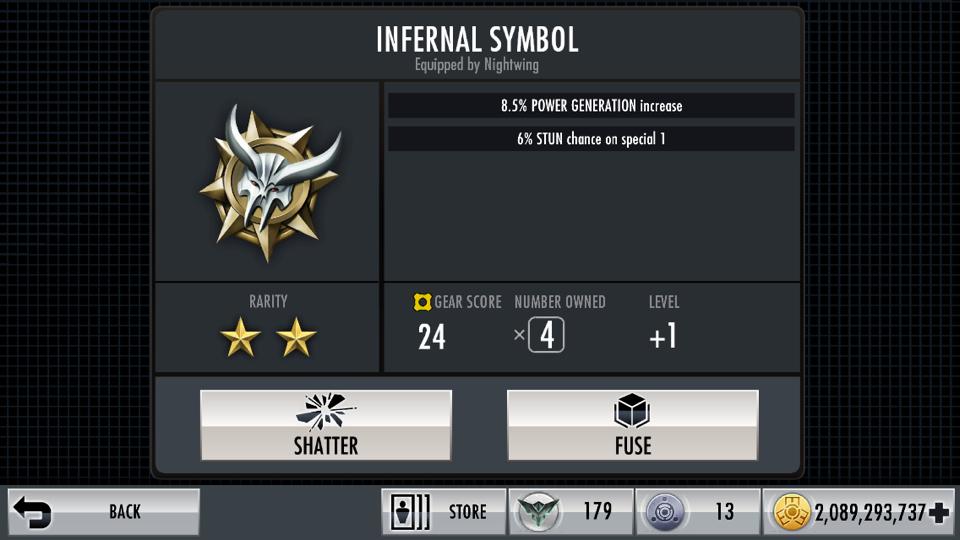Screen dimensions: 960x540
Task: Select the Stun chance on special 1 row
Action: pos(591,139)
